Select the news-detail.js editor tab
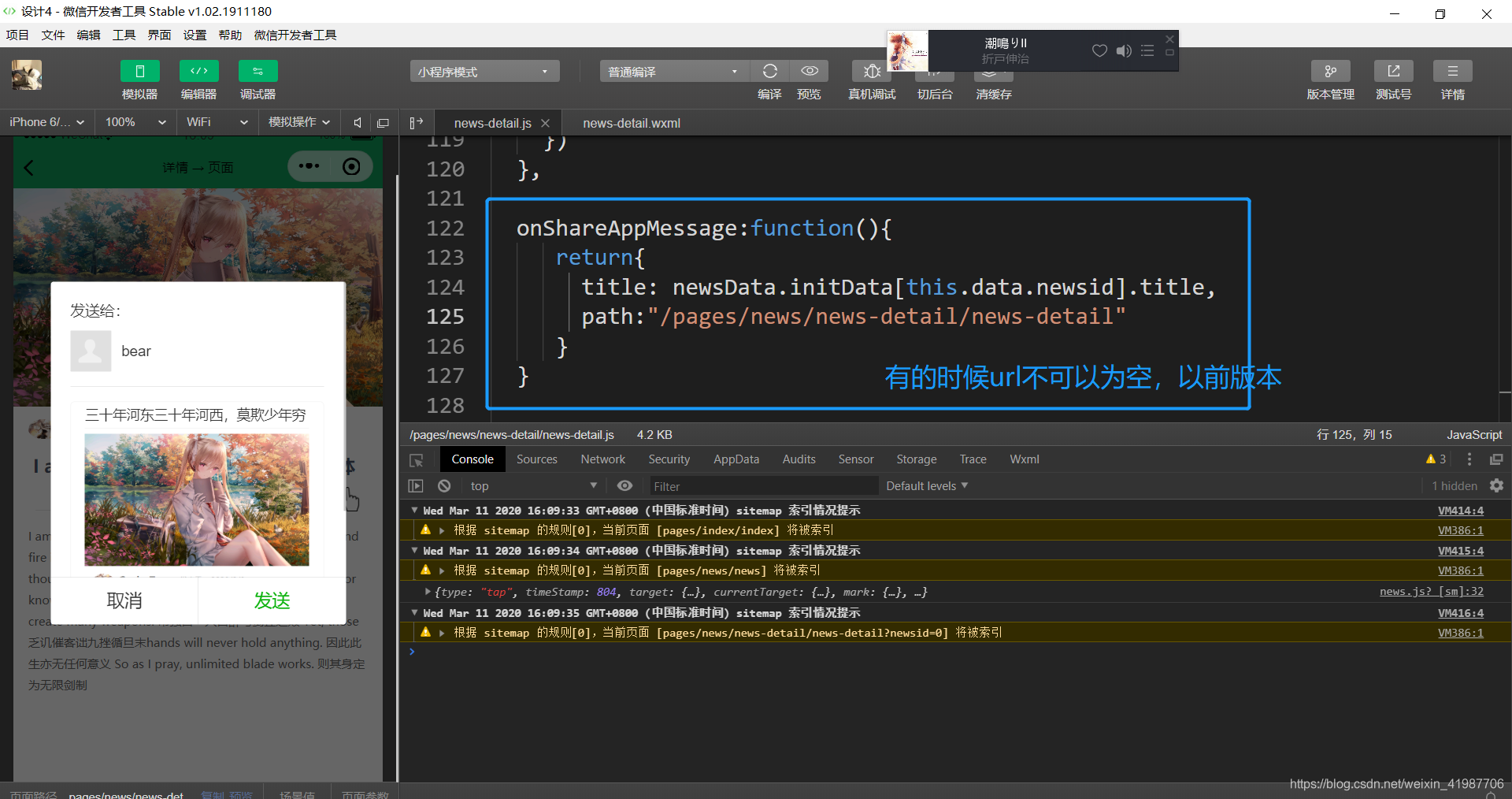1512x799 pixels. (x=493, y=123)
